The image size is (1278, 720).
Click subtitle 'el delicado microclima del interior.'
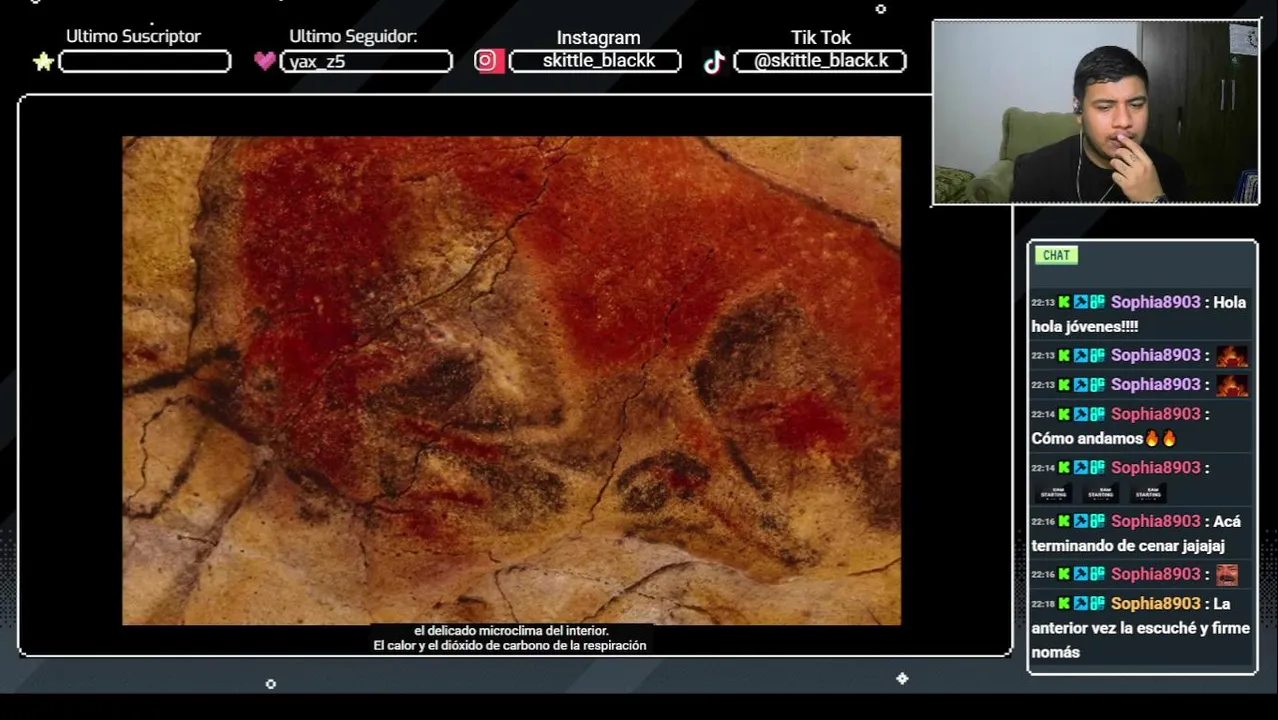click(x=511, y=631)
